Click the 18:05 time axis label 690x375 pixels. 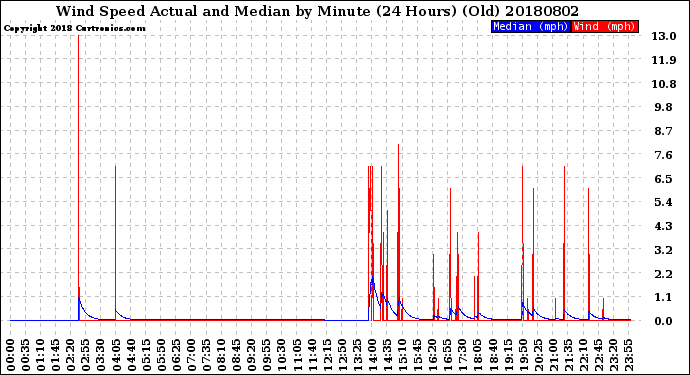pos(479,355)
